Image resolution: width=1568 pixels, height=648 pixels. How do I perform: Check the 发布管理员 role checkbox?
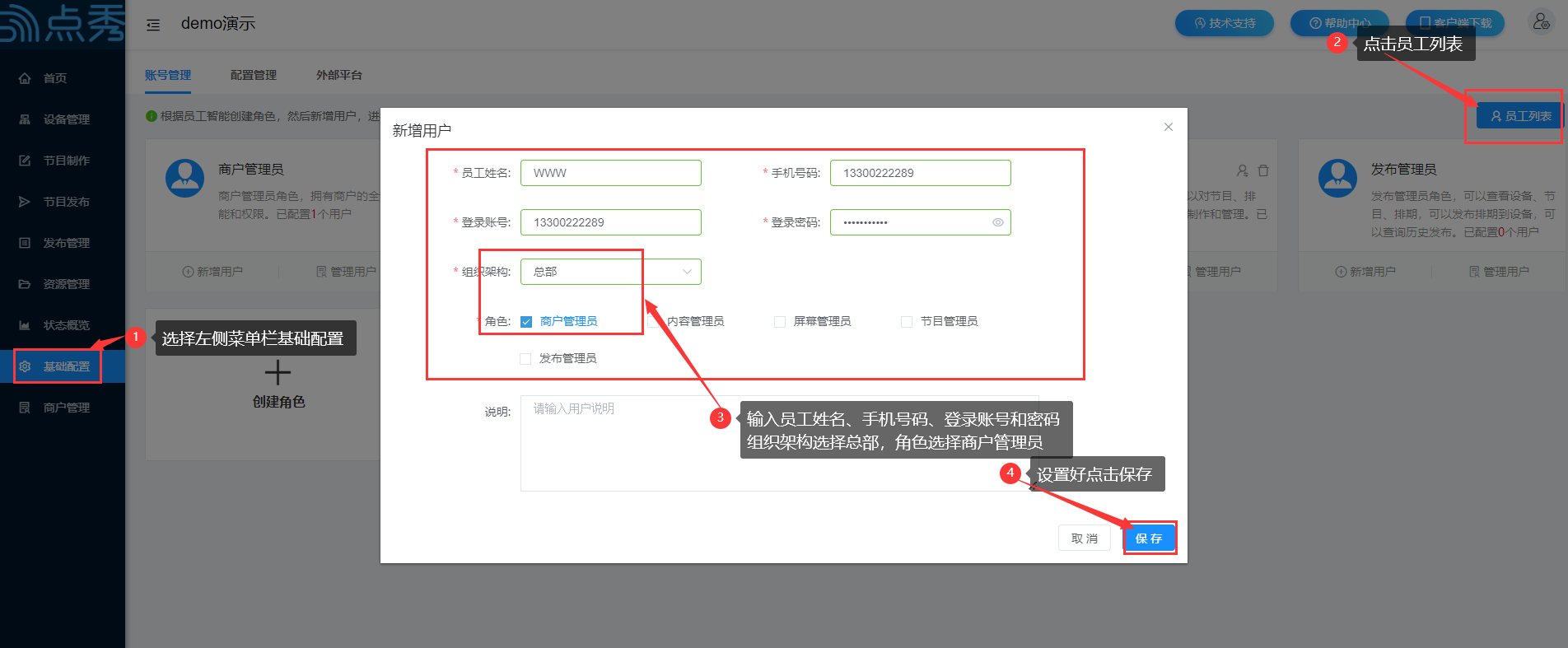[525, 359]
